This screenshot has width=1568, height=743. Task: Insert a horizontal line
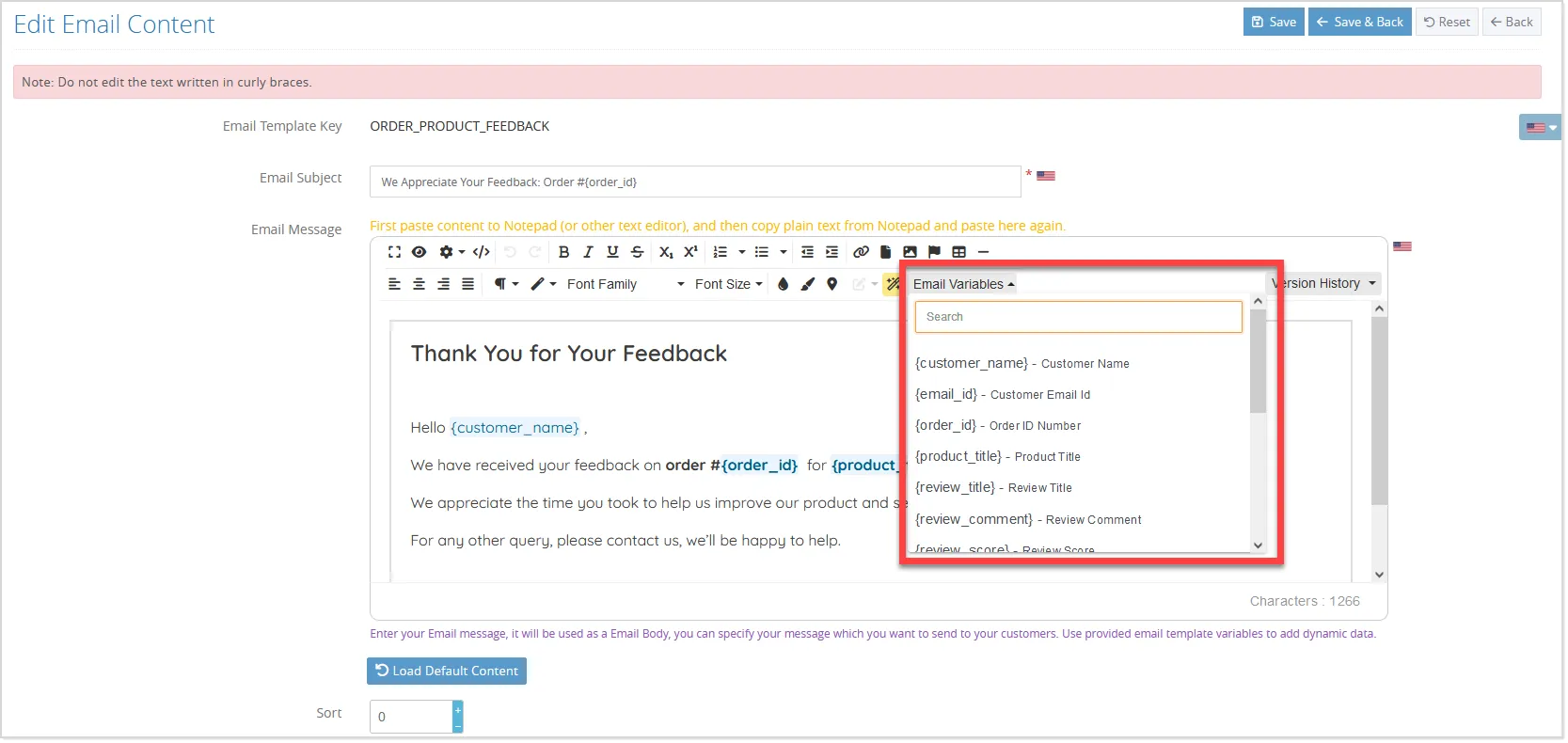(x=984, y=252)
